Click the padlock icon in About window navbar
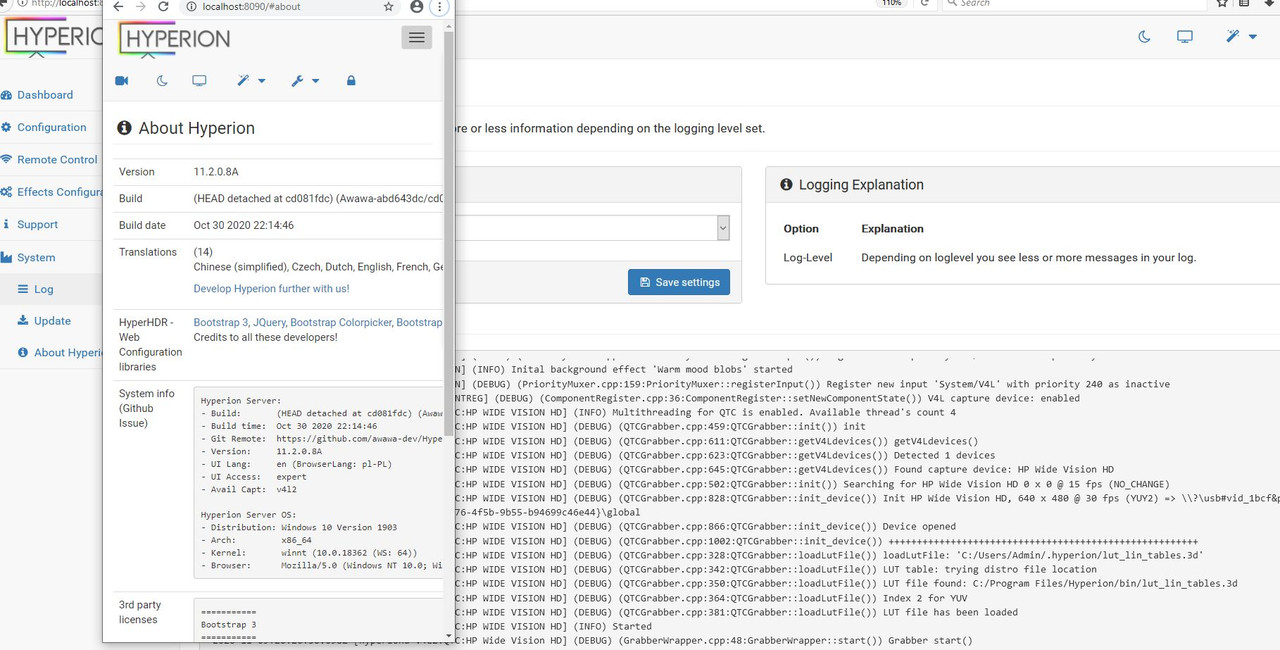Viewport: 1280px width, 650px height. click(351, 81)
